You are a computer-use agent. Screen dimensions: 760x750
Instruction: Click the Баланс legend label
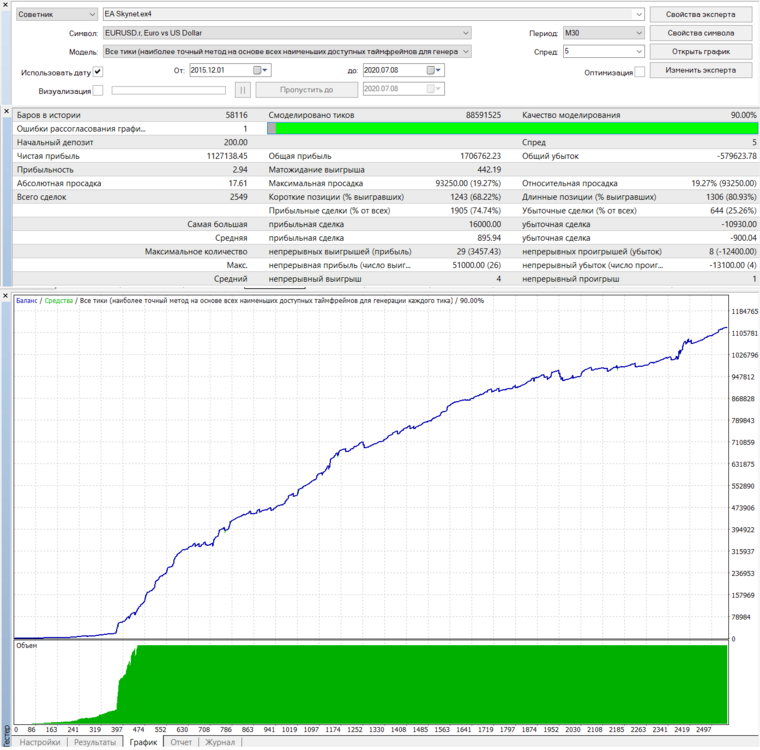click(x=27, y=301)
